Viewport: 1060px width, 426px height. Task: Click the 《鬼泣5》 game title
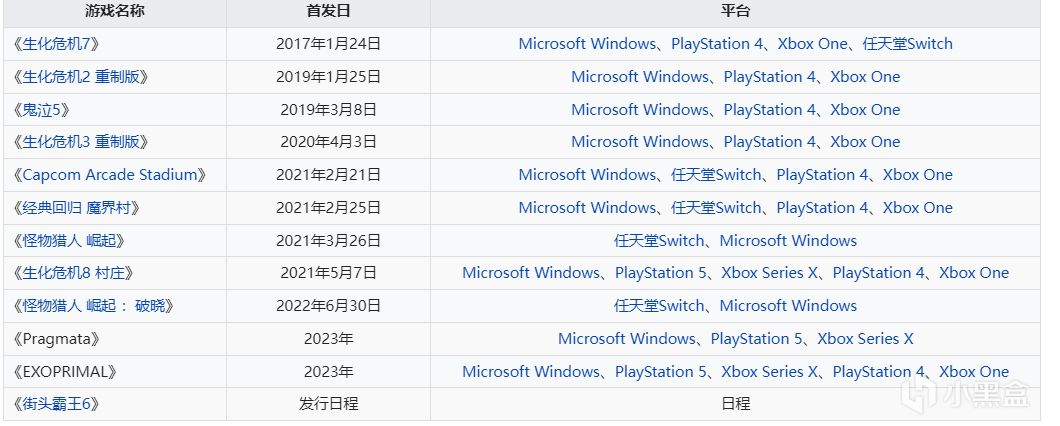tap(42, 110)
